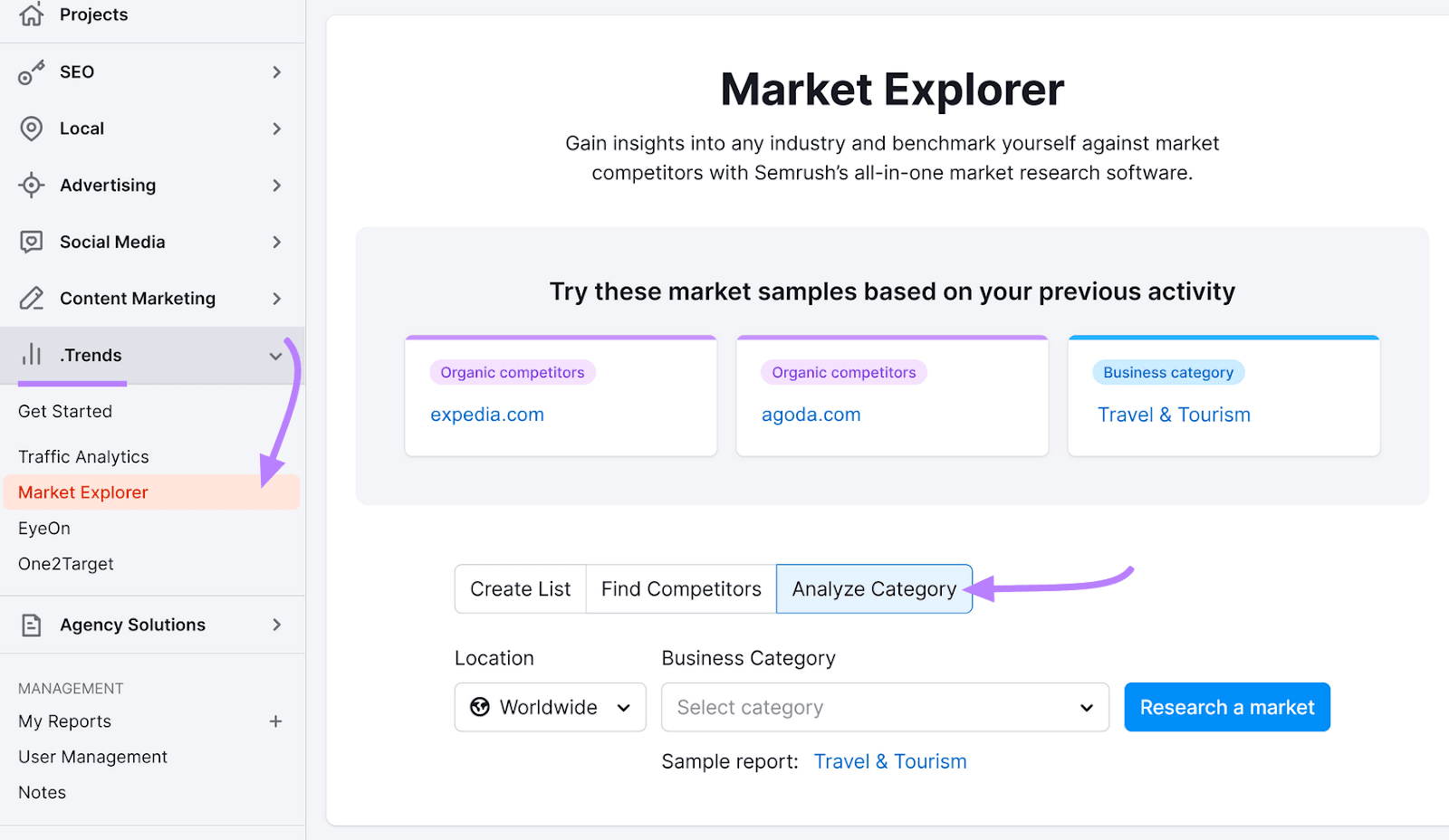Viewport: 1449px width, 840px height.
Task: Open the Worldwide location dropdown
Action: (550, 707)
